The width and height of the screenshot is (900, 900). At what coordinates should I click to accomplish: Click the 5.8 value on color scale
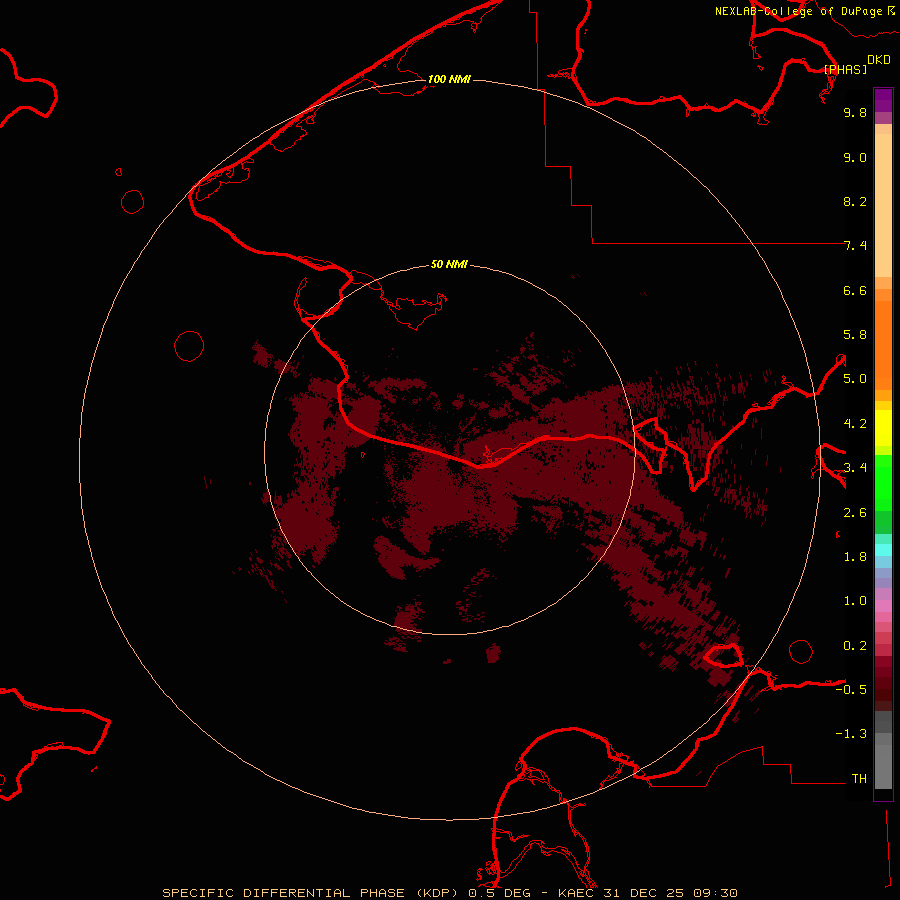click(855, 335)
